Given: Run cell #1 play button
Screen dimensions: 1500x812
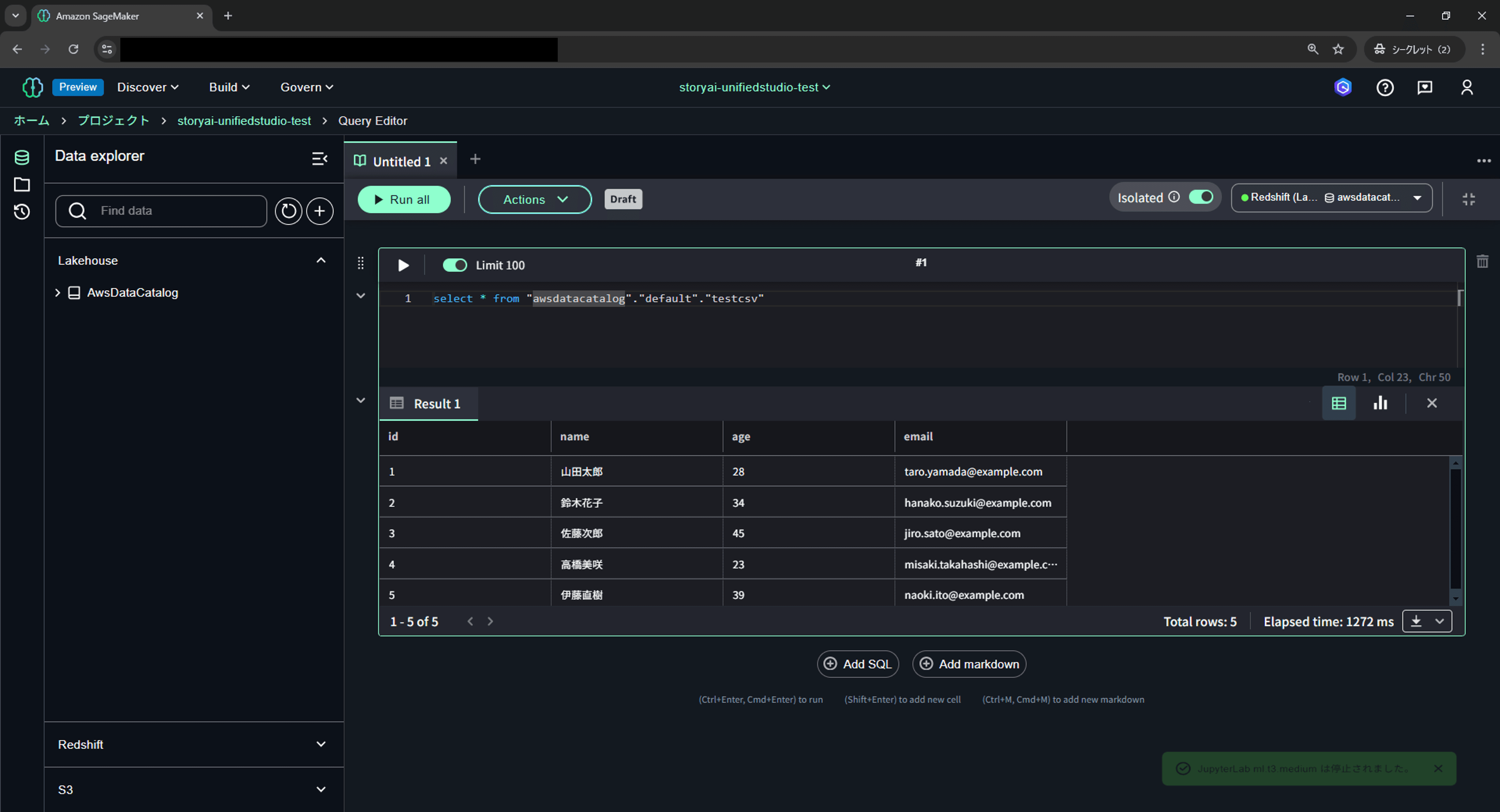Looking at the screenshot, I should [403, 265].
